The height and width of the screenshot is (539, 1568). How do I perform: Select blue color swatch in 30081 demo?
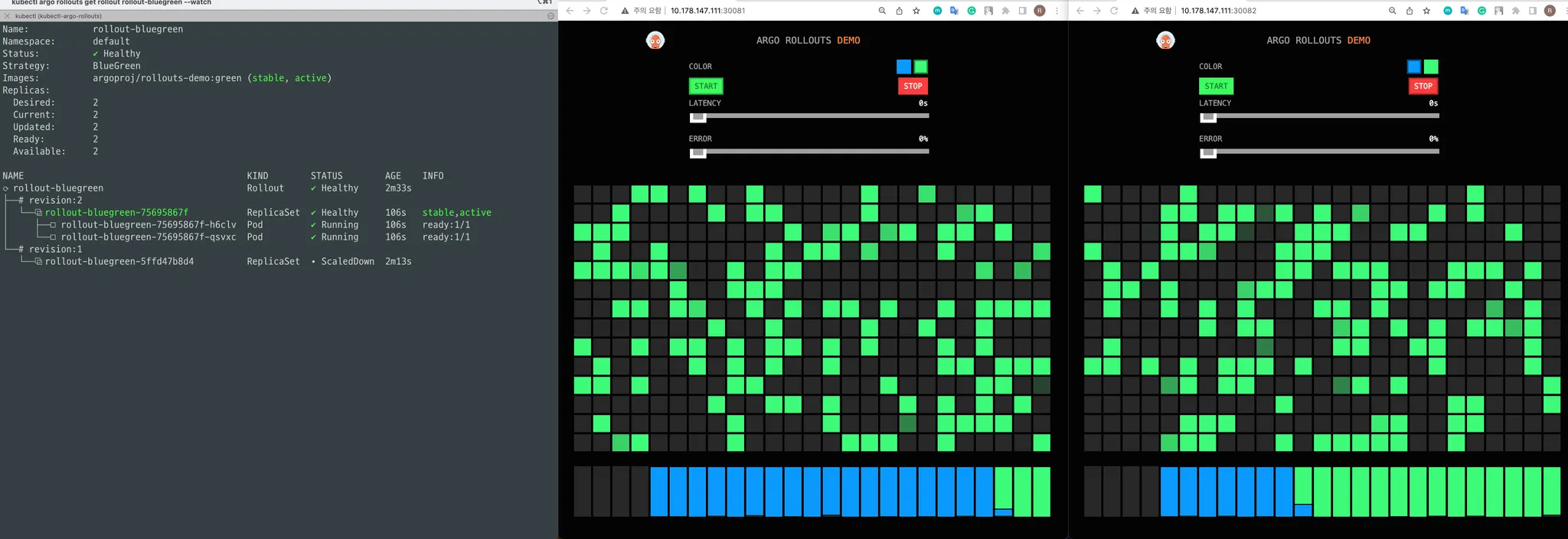pyautogui.click(x=903, y=67)
